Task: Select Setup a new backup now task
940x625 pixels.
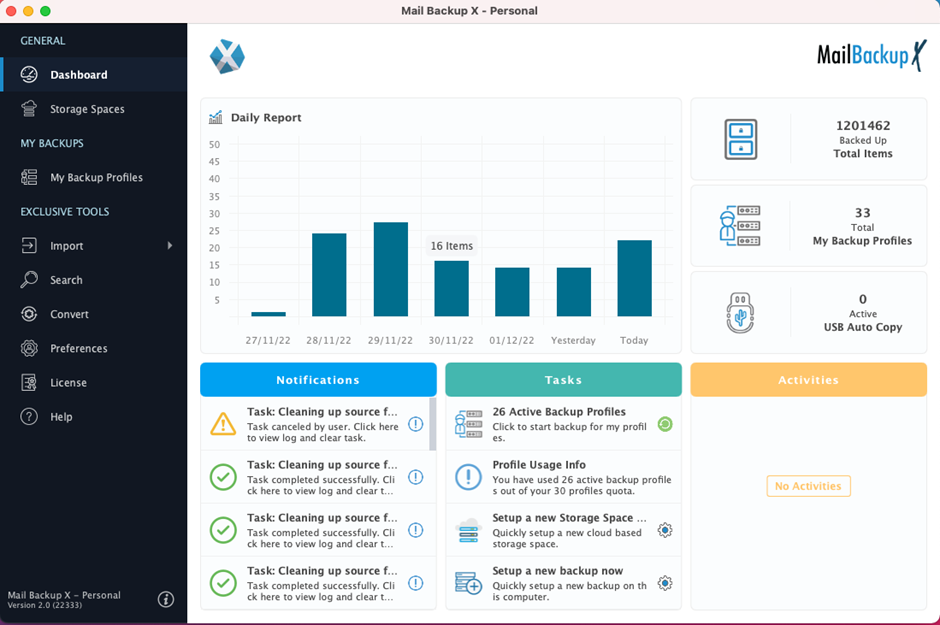Action: point(564,583)
